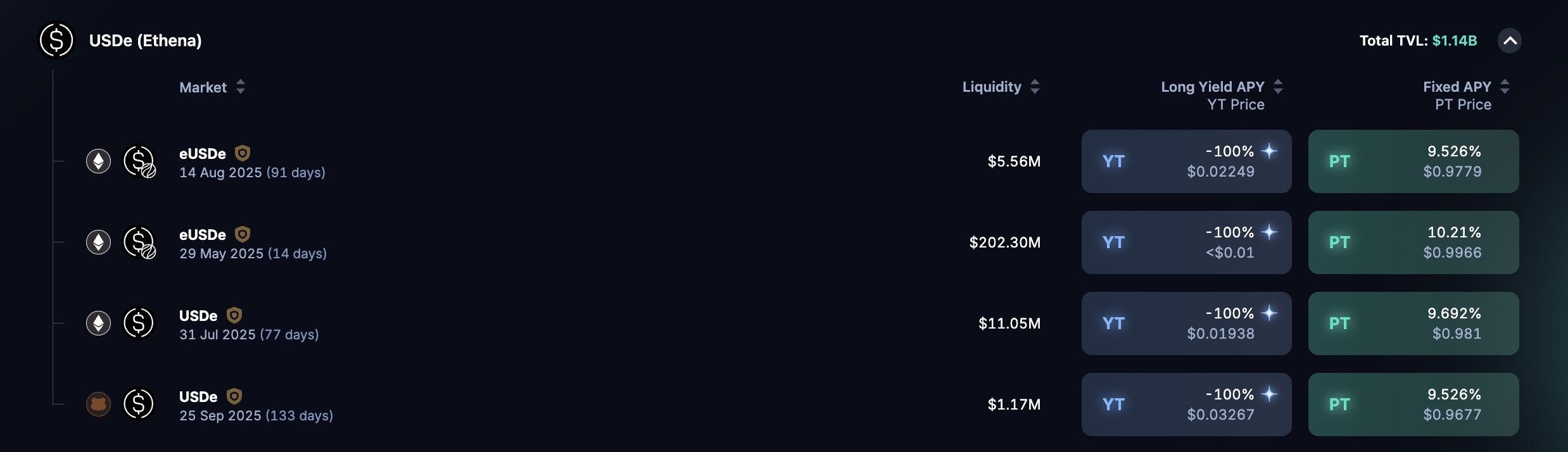The height and width of the screenshot is (452, 1568).
Task: Open the USDe 31 Jul 2025 market
Action: 249,324
